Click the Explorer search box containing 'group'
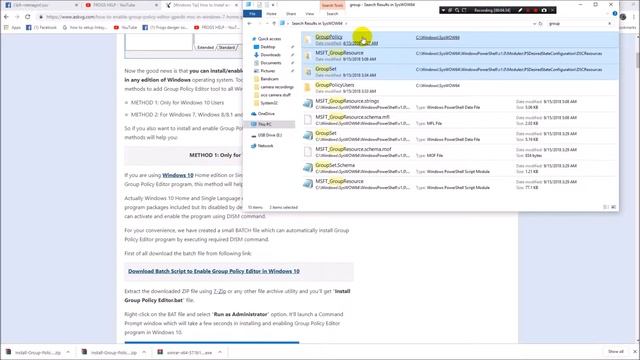640x360 pixels. pyautogui.click(x=577, y=24)
